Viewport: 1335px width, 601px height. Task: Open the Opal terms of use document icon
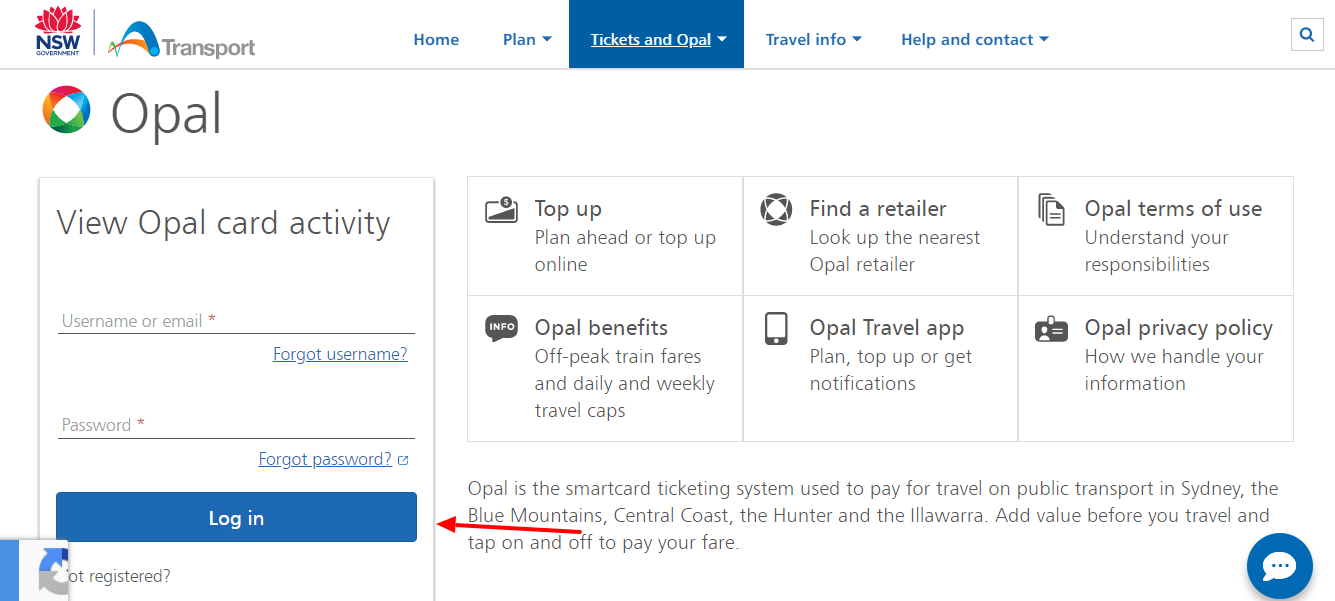click(1050, 207)
